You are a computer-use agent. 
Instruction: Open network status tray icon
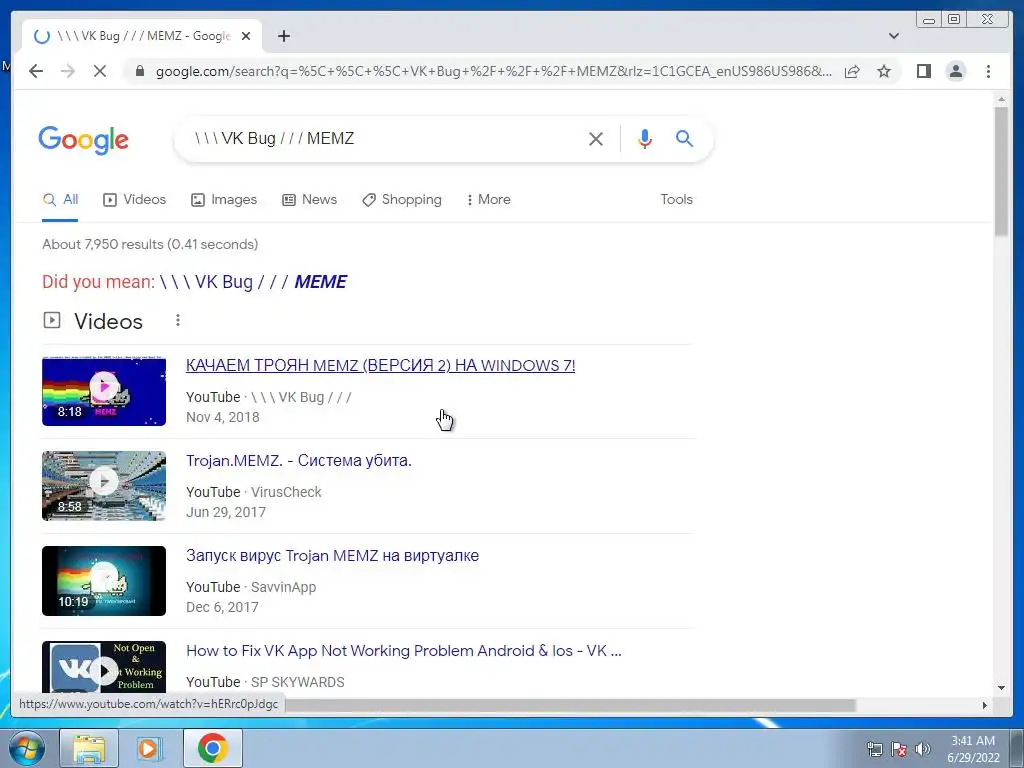point(874,749)
